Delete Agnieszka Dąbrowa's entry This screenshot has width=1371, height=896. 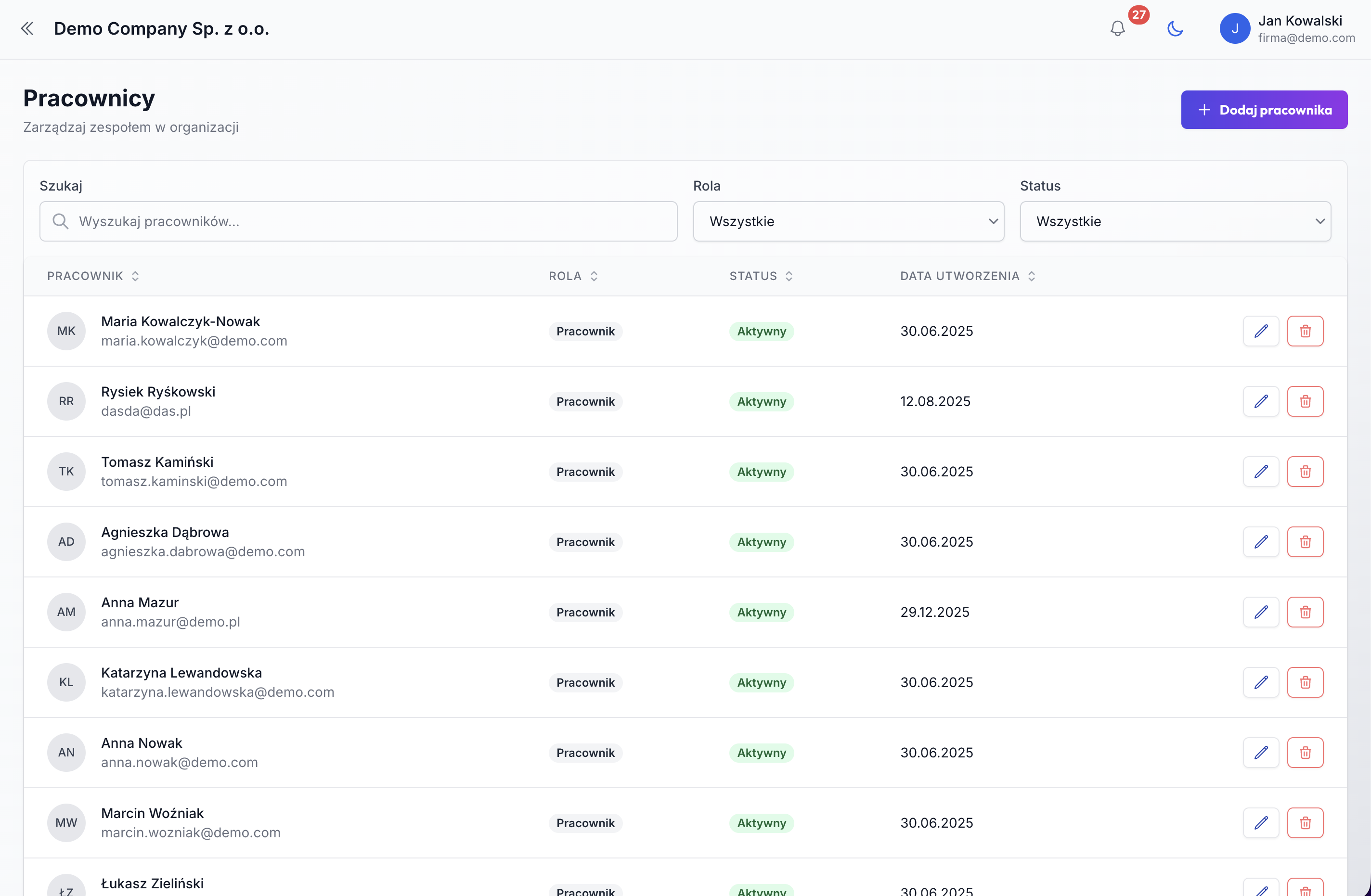tap(1305, 542)
